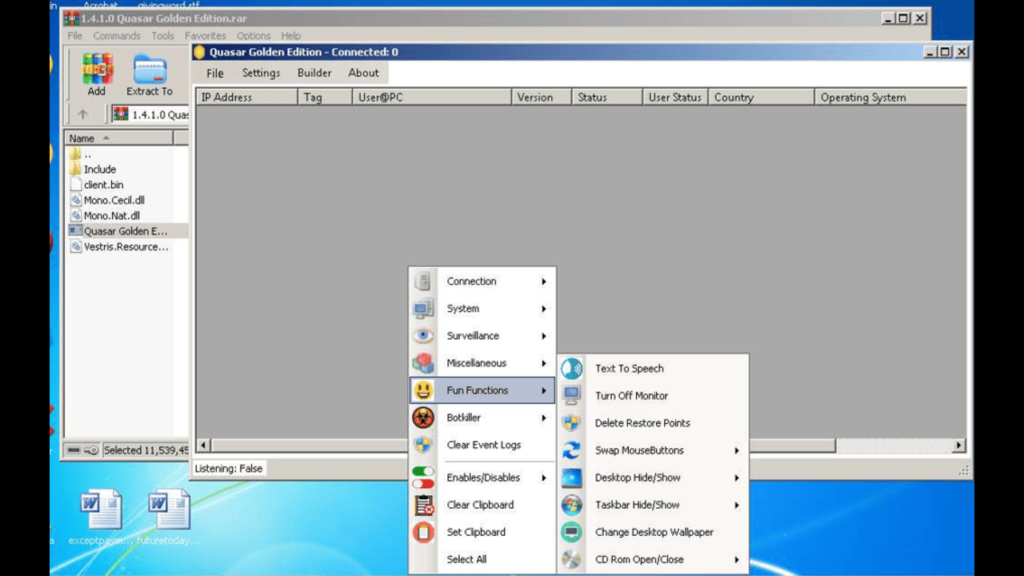
Task: Sort by the User Status column header
Action: click(x=675, y=97)
